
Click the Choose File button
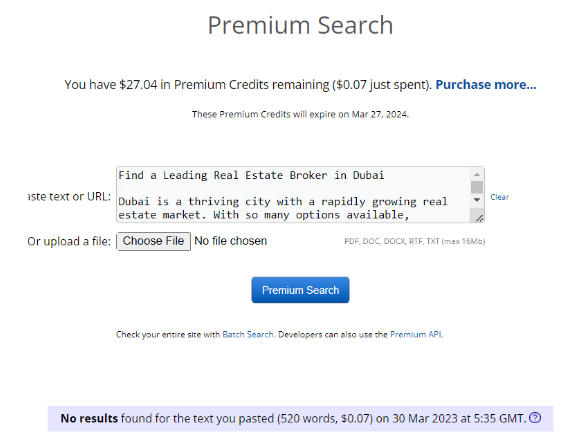pyautogui.click(x=153, y=241)
